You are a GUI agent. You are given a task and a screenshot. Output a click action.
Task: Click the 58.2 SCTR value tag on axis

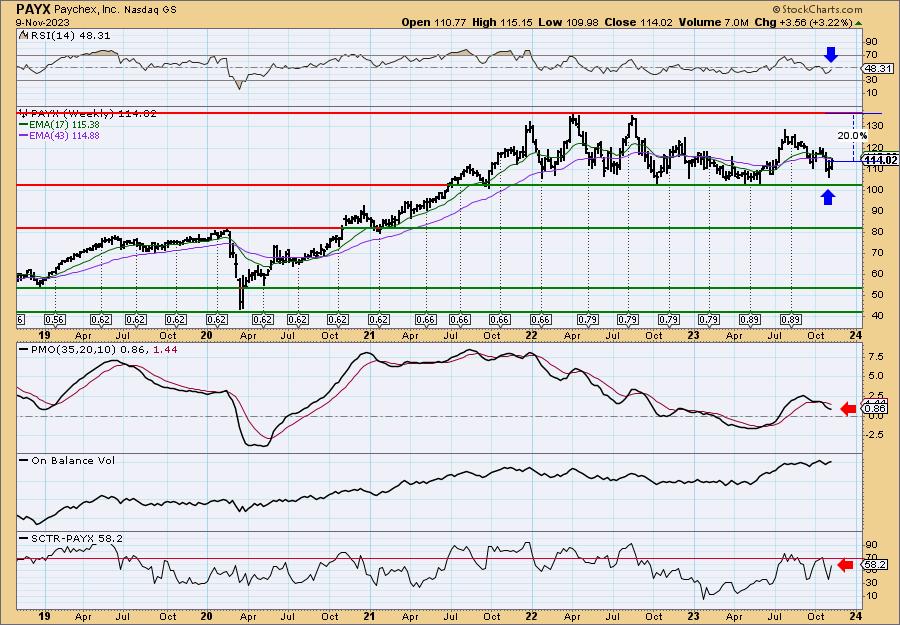[x=876, y=565]
